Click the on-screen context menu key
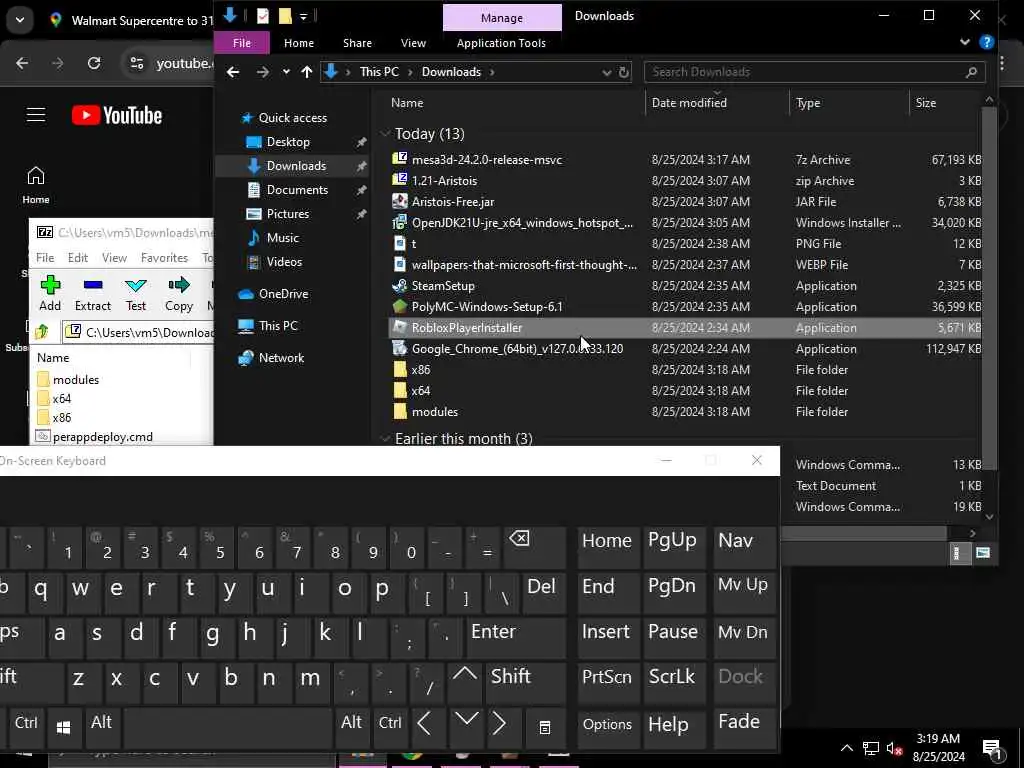1024x768 pixels. click(545, 727)
